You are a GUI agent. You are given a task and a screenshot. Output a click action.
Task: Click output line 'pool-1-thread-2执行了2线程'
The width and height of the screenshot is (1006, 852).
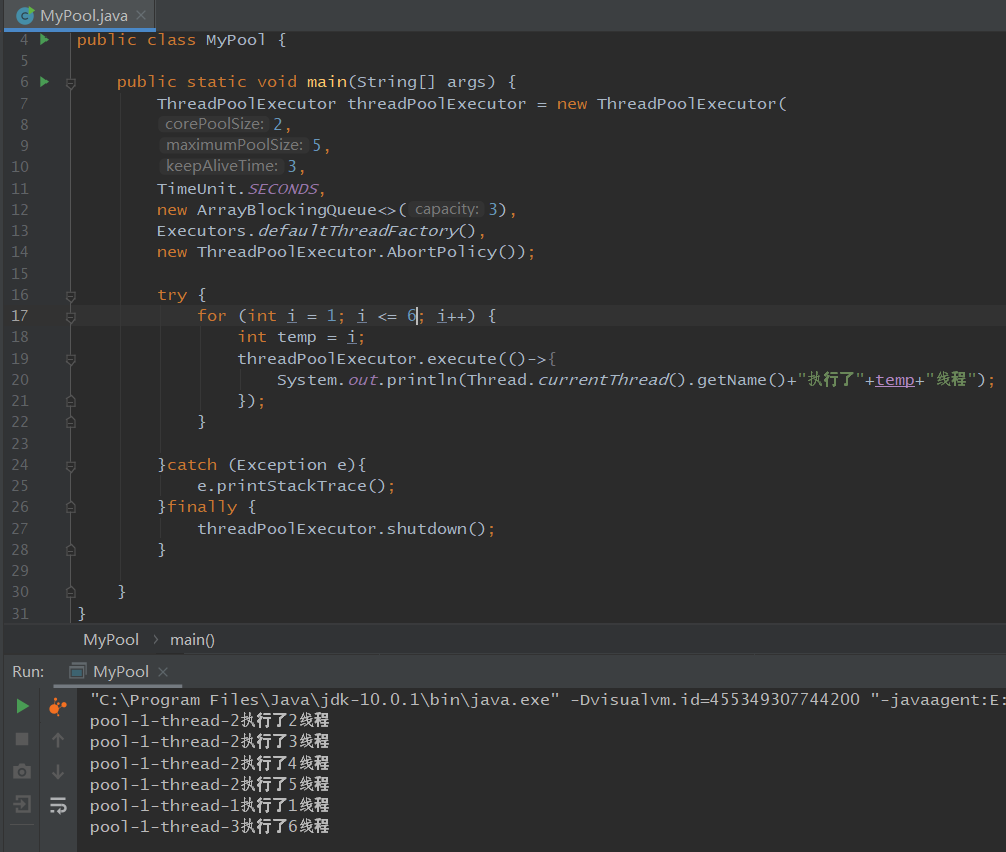click(209, 720)
